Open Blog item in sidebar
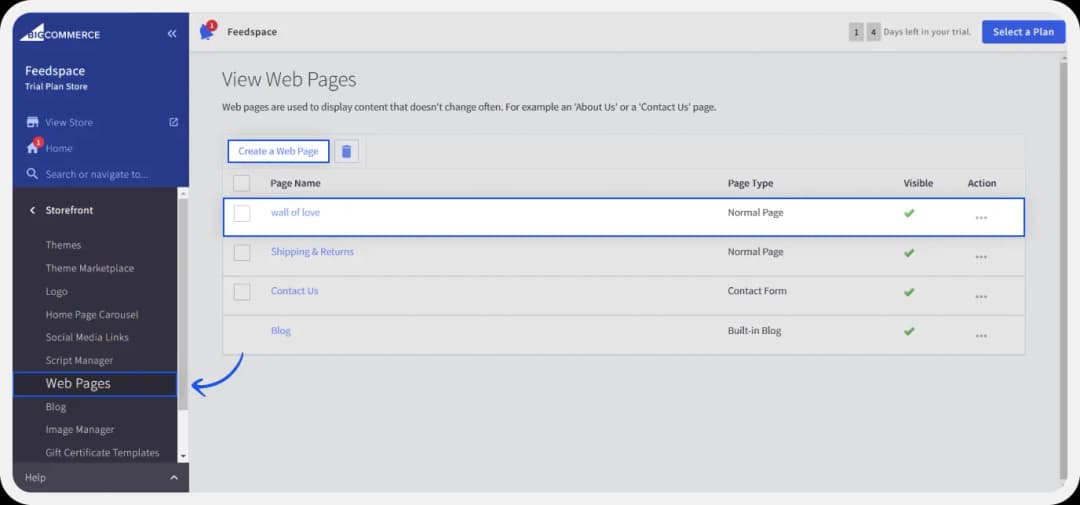 [56, 406]
